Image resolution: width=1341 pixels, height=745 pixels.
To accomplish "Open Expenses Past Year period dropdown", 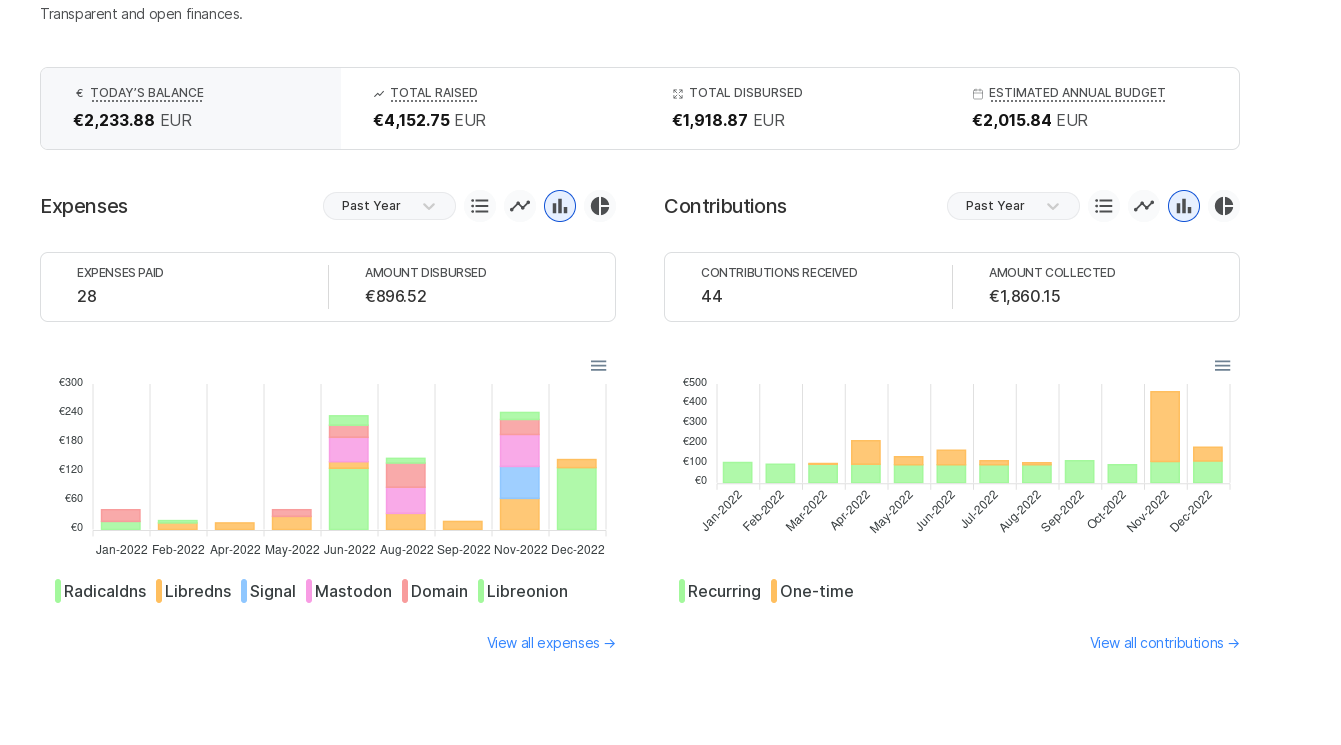I will coord(389,206).
